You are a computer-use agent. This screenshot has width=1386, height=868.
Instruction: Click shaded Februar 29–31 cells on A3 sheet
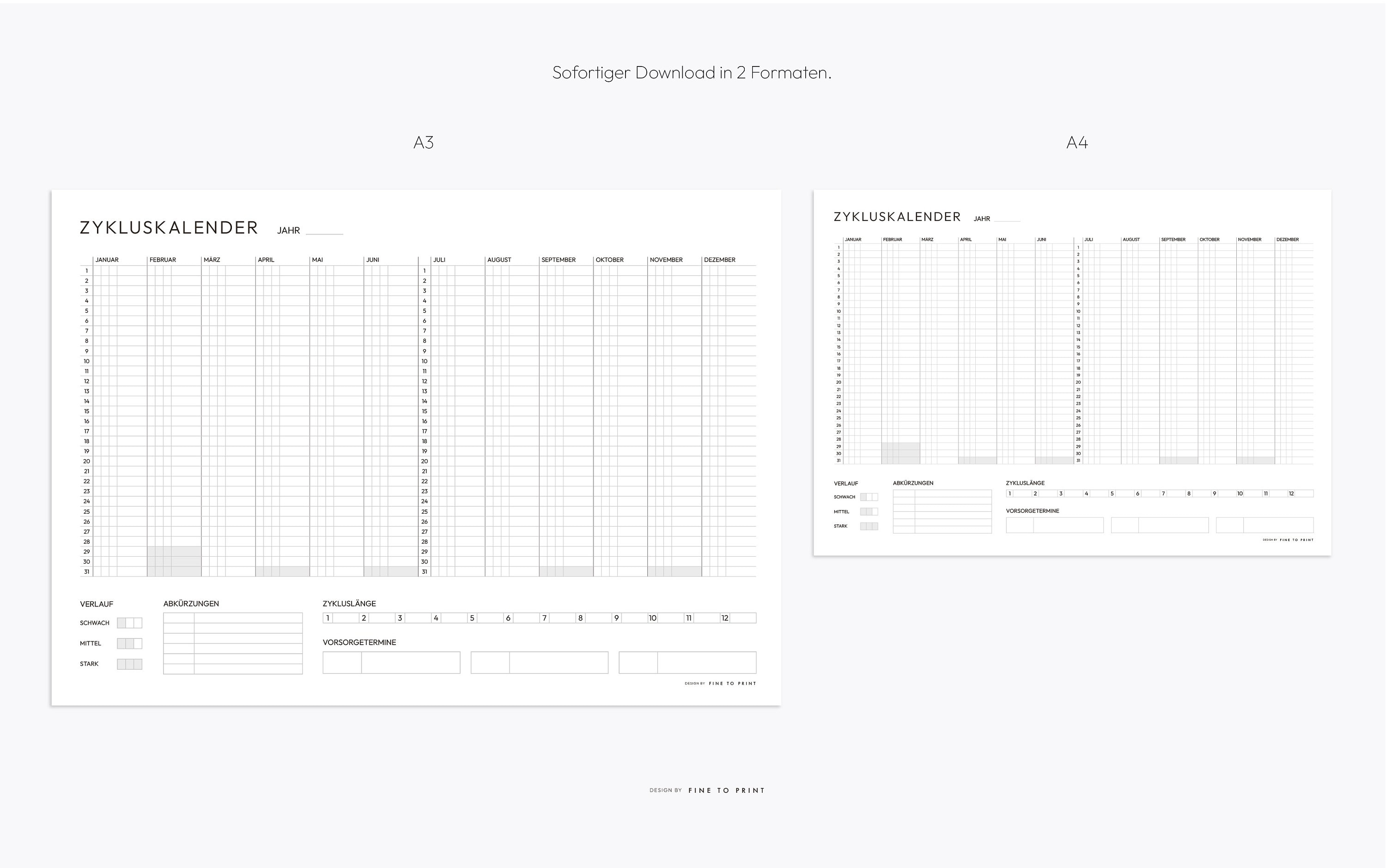174,561
